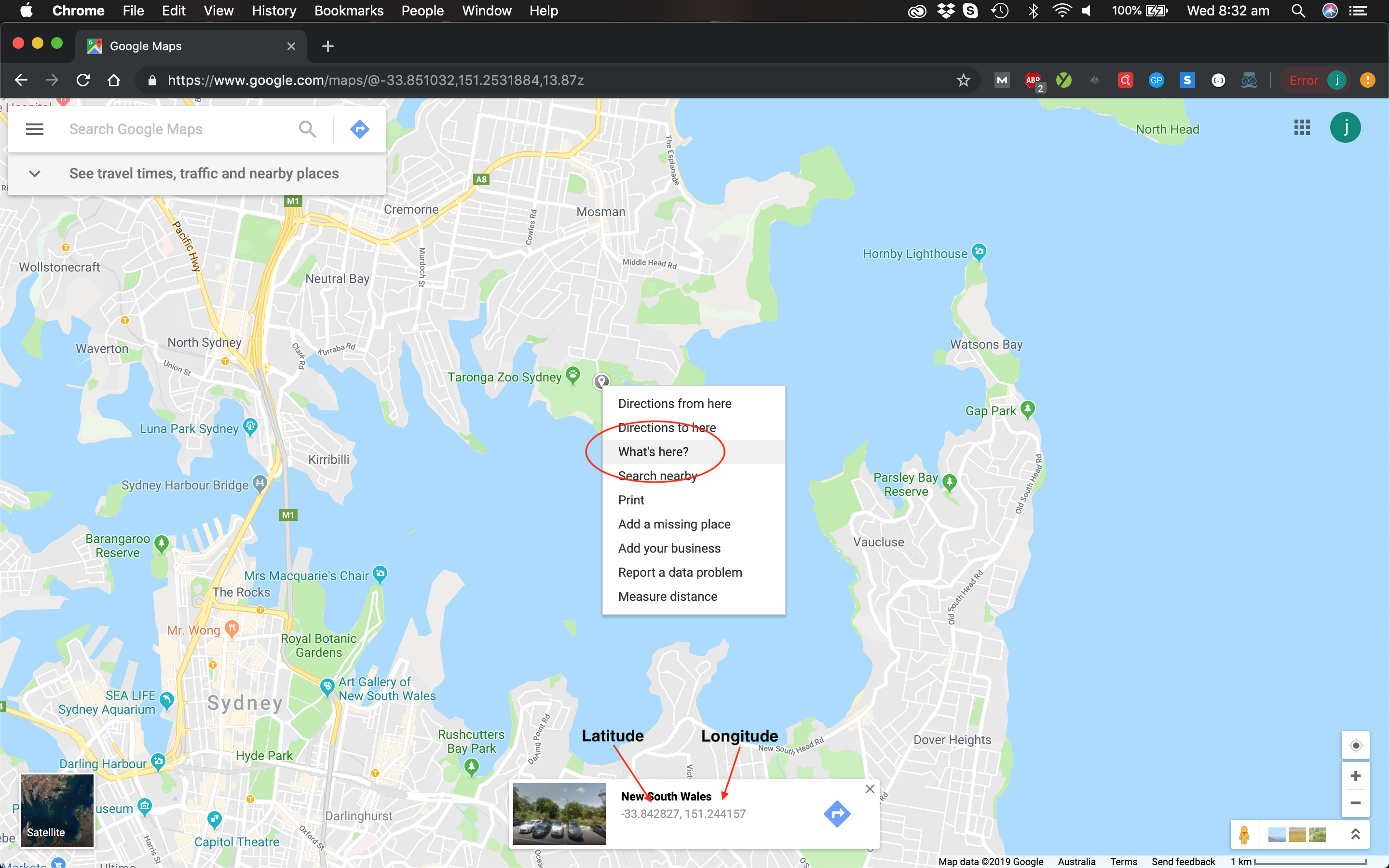
Task: Click the 1 km map scale
Action: point(1298,861)
